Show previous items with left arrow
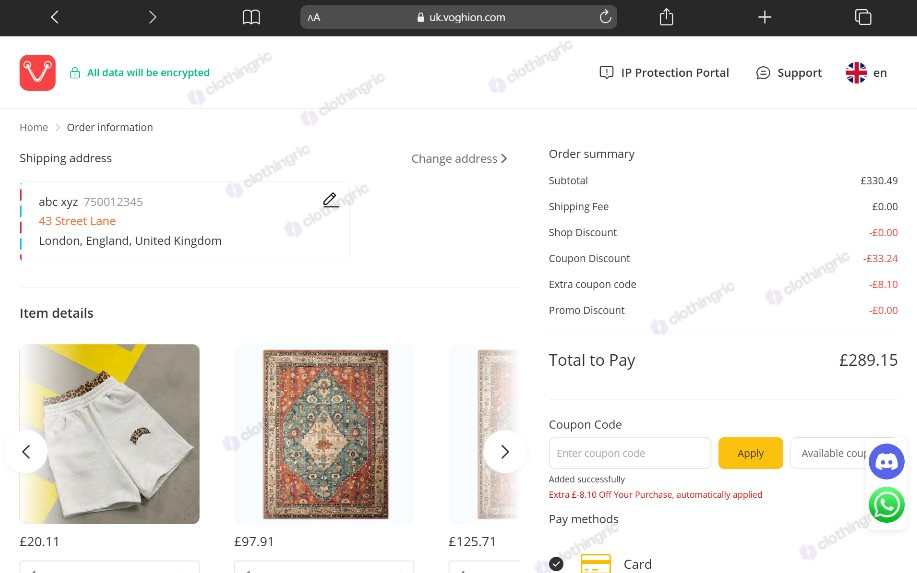 click(x=26, y=451)
